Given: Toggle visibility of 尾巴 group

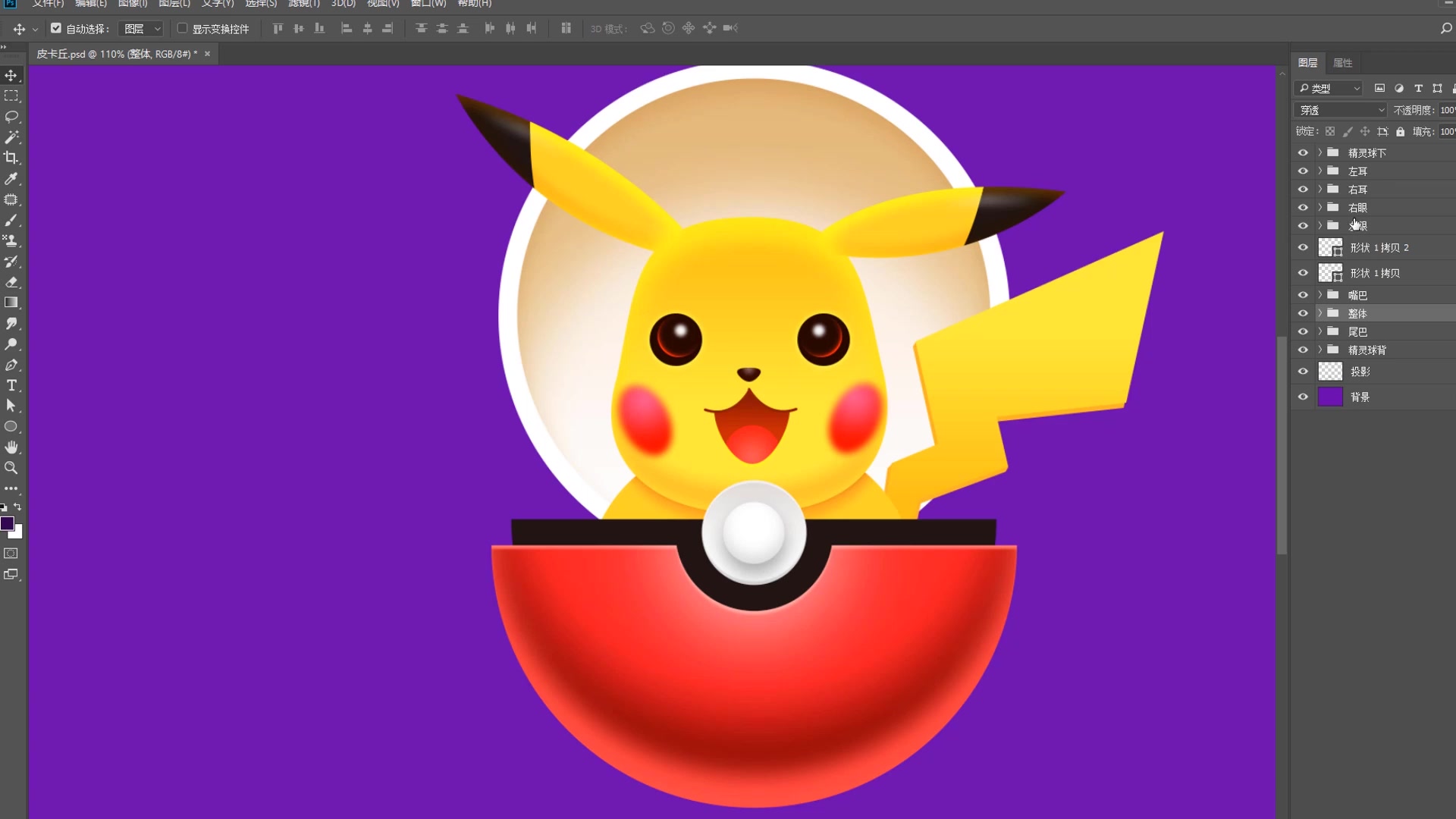Looking at the screenshot, I should coord(1303,331).
